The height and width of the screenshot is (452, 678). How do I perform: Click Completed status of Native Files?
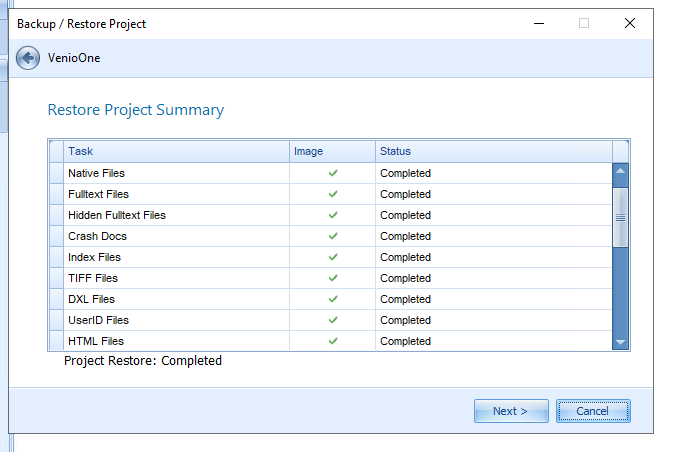(406, 173)
